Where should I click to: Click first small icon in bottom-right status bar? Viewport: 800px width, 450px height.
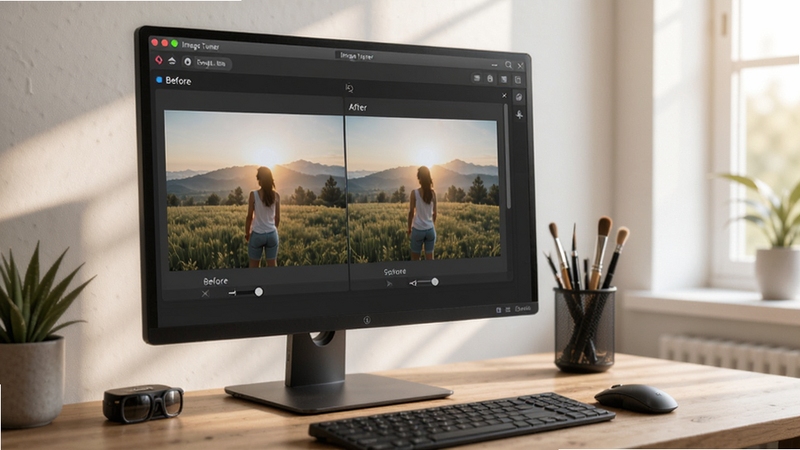(498, 310)
